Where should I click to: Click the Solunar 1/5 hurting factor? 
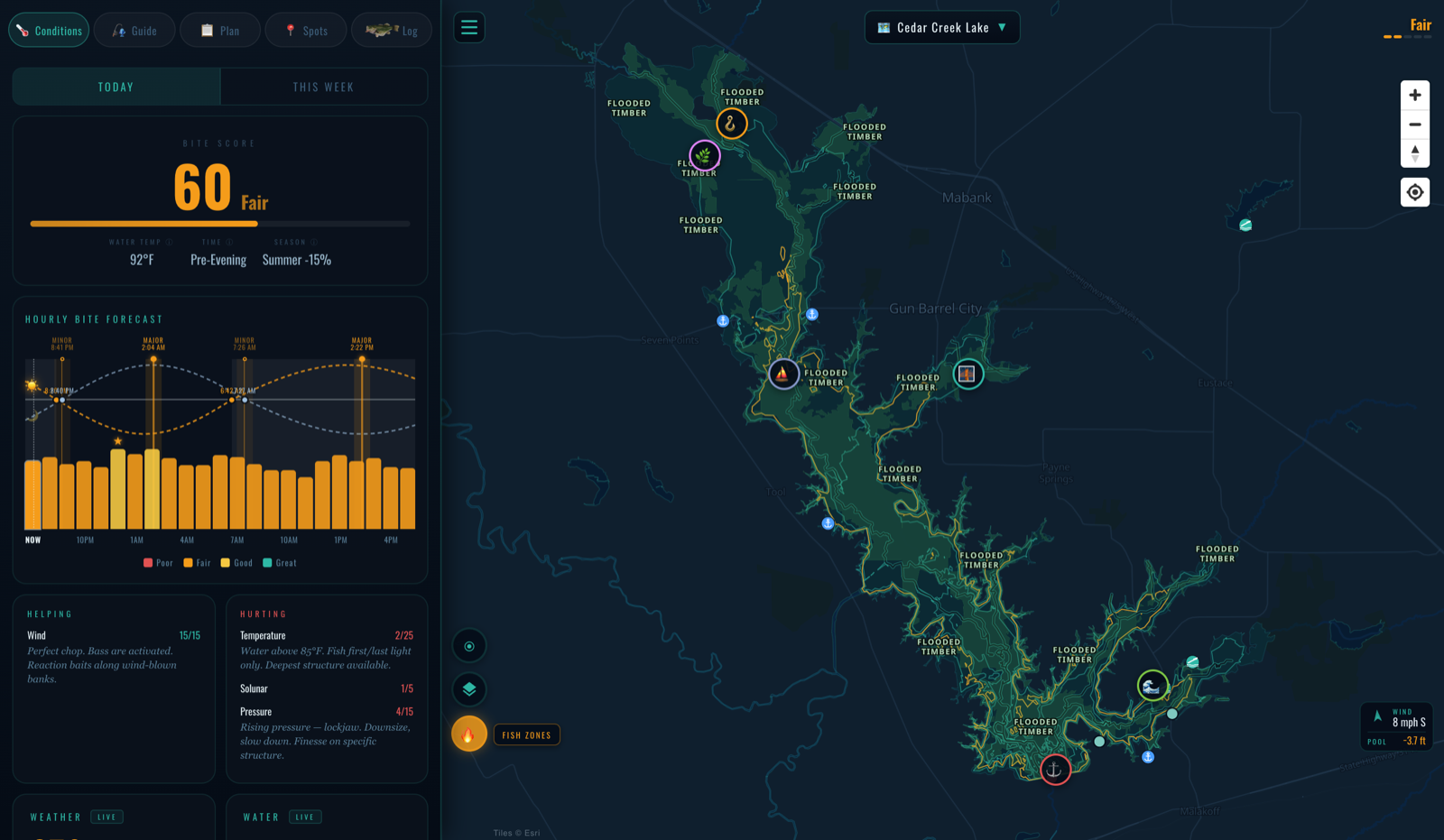coord(327,688)
